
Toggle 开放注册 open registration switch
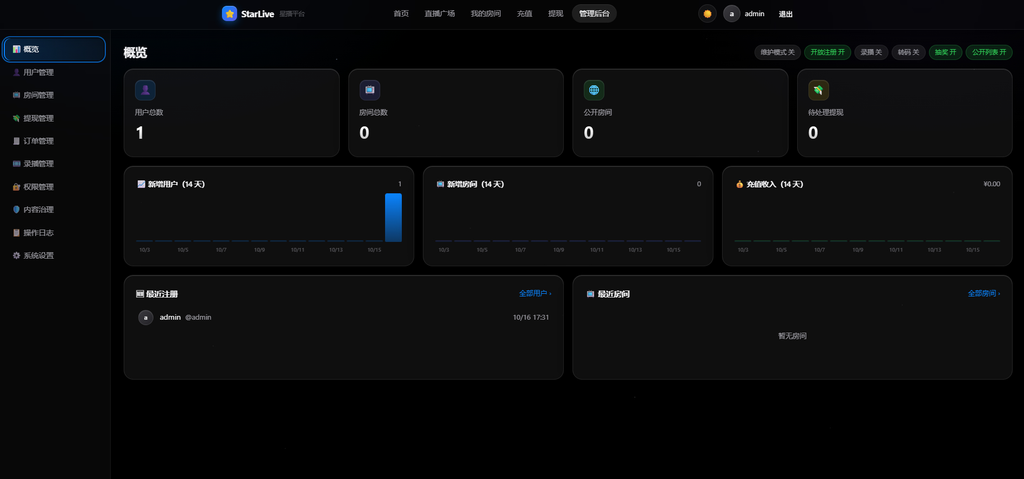click(827, 52)
